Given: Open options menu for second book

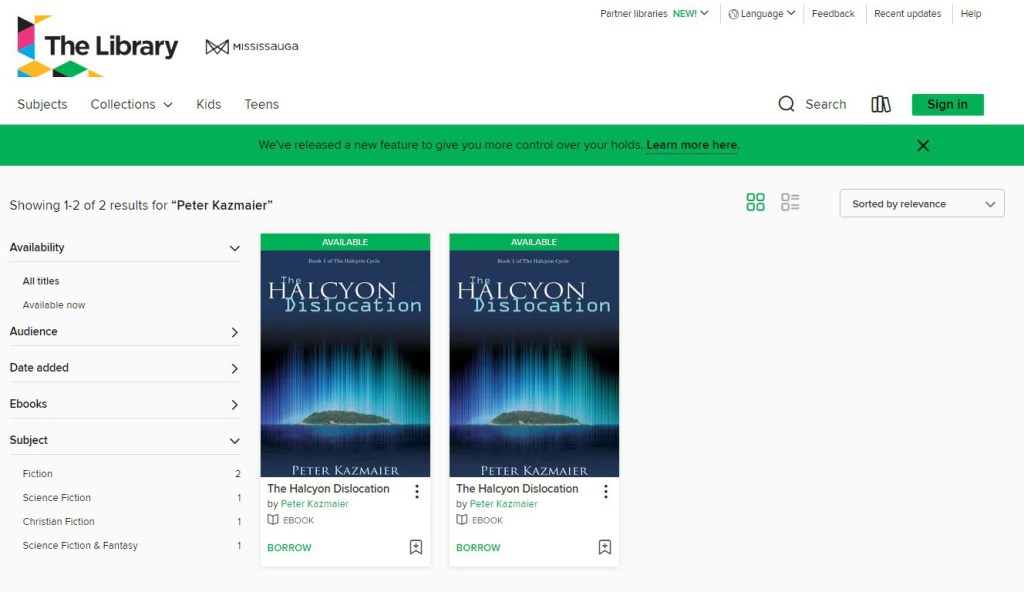Looking at the screenshot, I should (605, 491).
